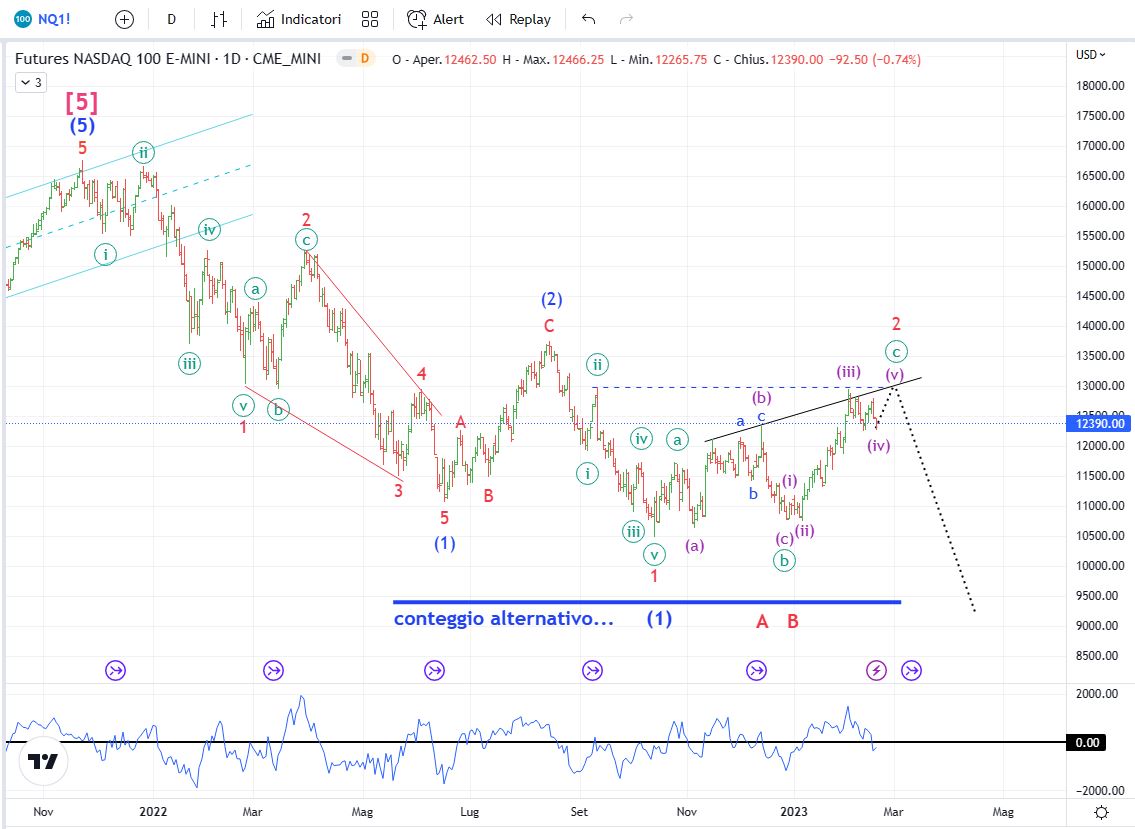Click the 0.00 indicator axis label
The image size is (1135, 829).
(1087, 742)
